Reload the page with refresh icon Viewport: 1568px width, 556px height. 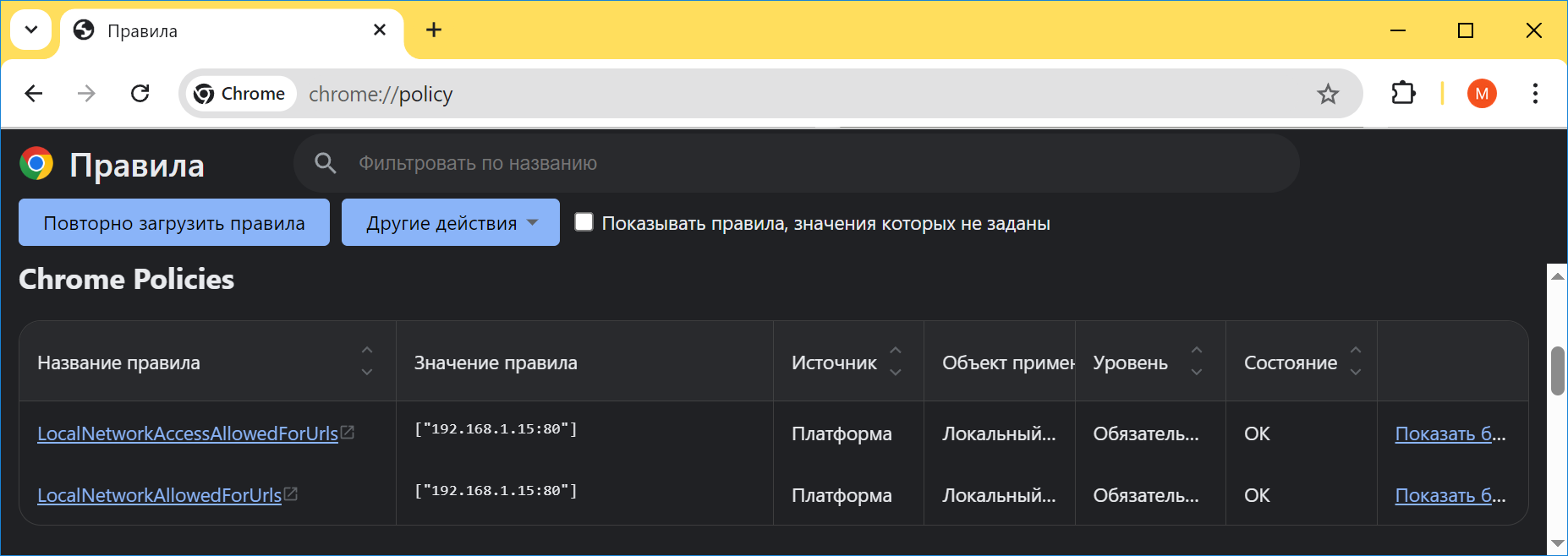point(140,94)
